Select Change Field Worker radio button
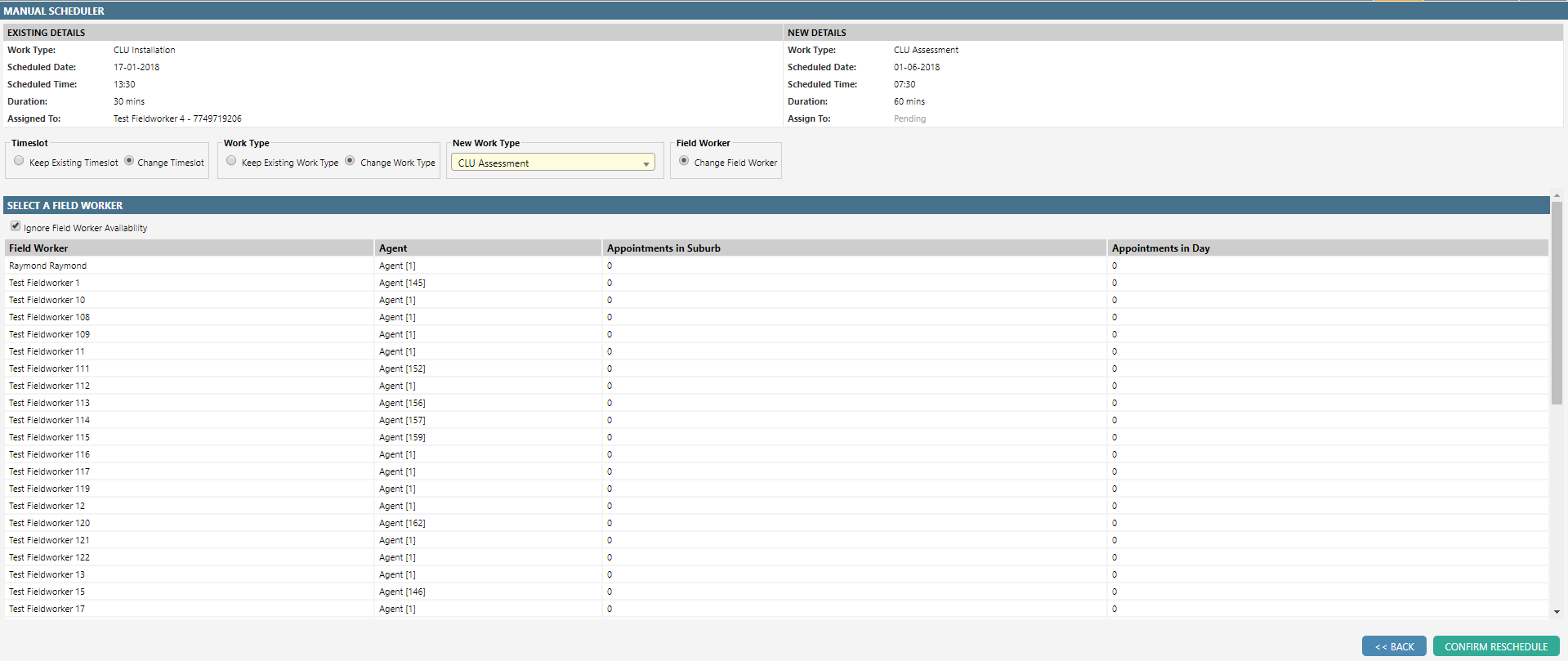 684,161
